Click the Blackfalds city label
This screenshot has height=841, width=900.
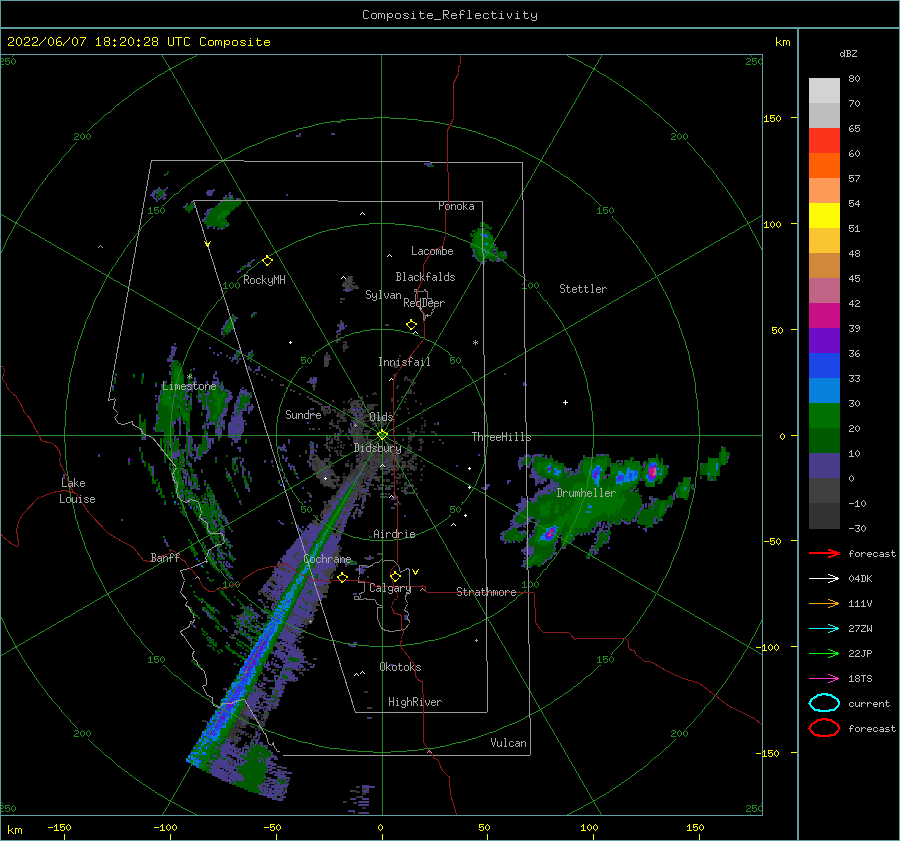(425, 277)
